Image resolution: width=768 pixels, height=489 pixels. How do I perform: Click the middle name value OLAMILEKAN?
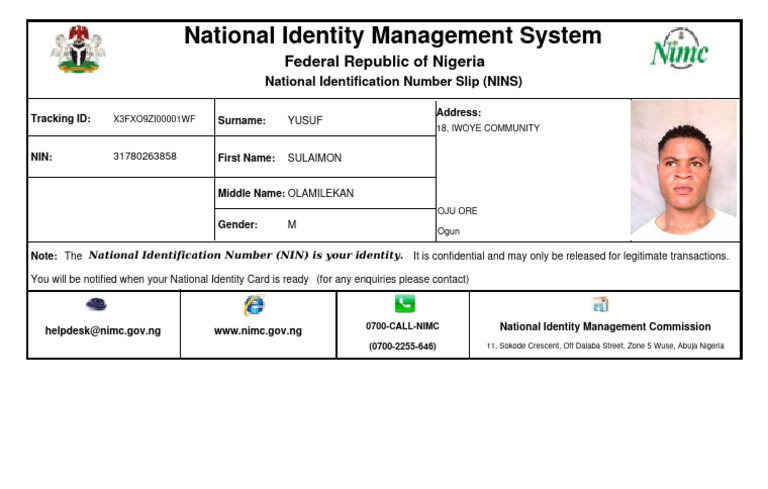click(320, 193)
